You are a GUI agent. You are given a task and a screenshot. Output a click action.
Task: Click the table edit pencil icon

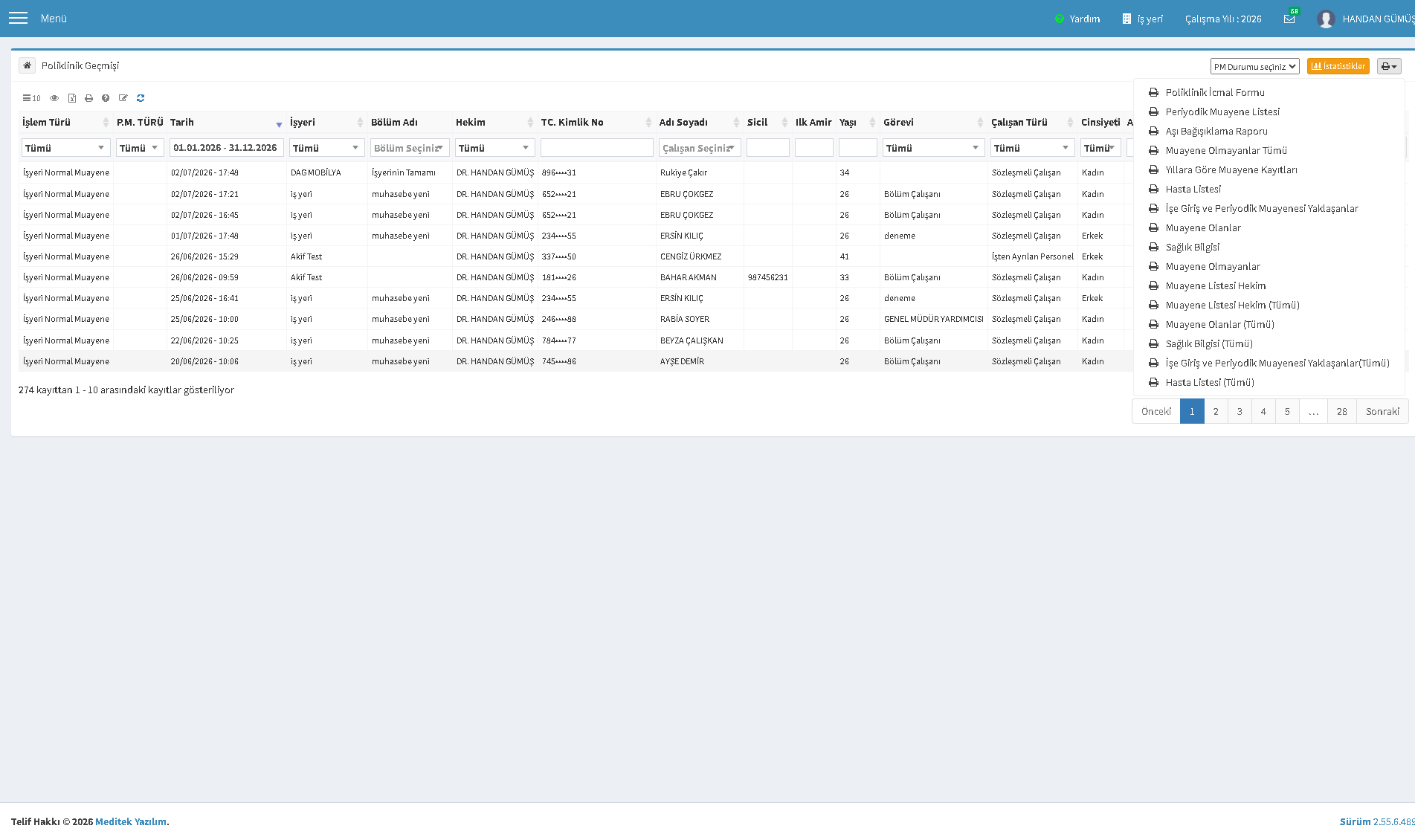(123, 98)
